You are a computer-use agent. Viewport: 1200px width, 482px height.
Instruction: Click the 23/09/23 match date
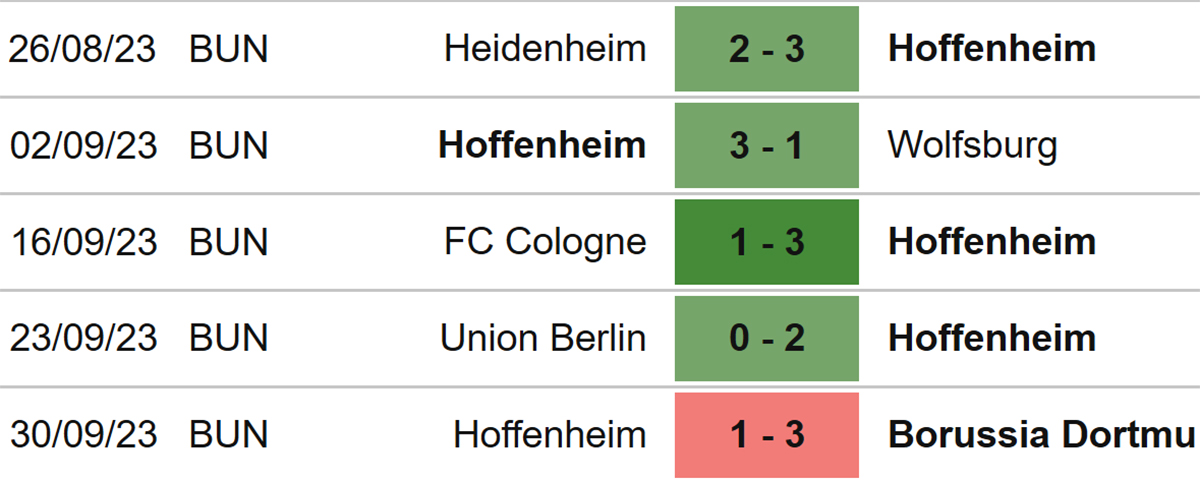tap(83, 338)
